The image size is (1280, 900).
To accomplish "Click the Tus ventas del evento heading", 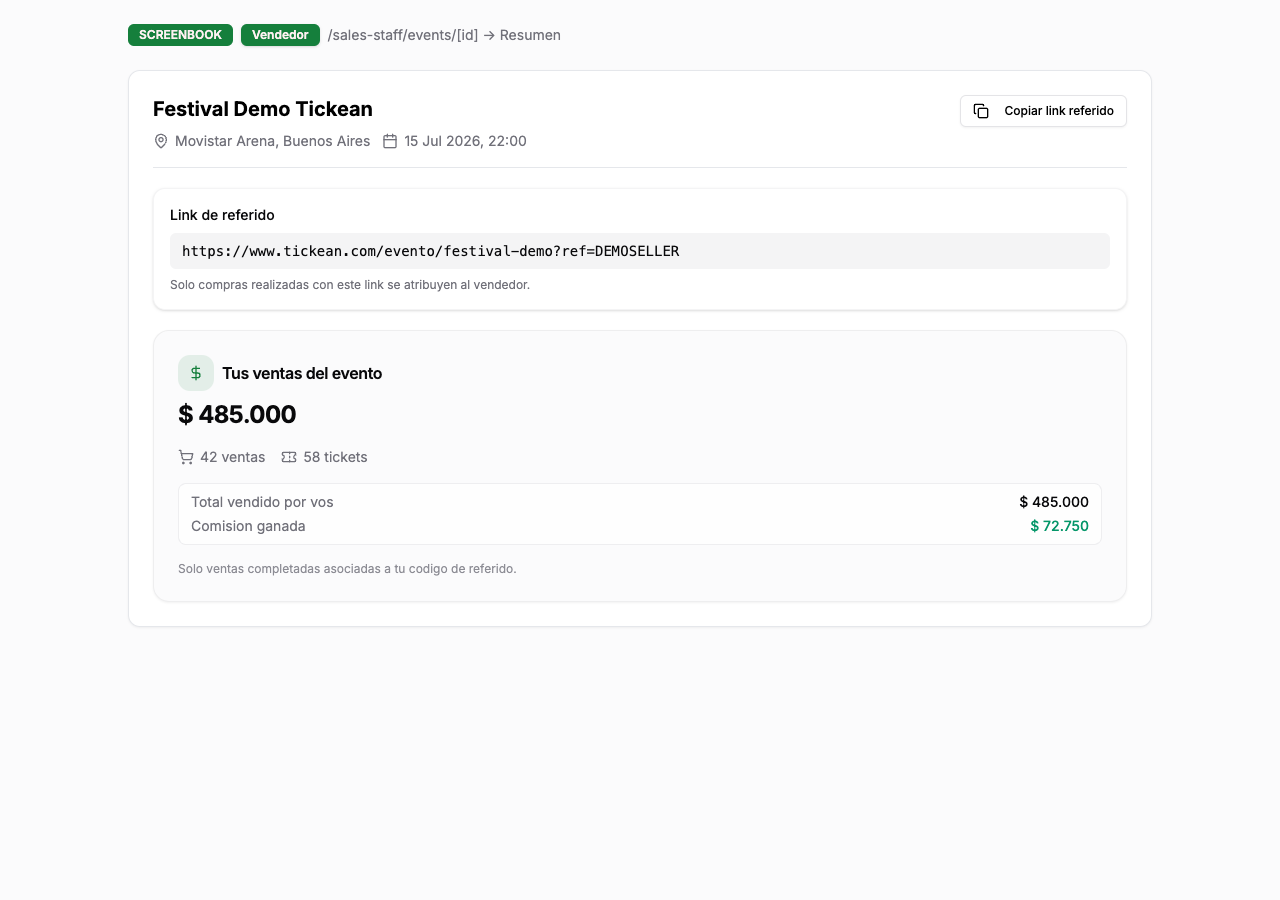I will pos(302,373).
